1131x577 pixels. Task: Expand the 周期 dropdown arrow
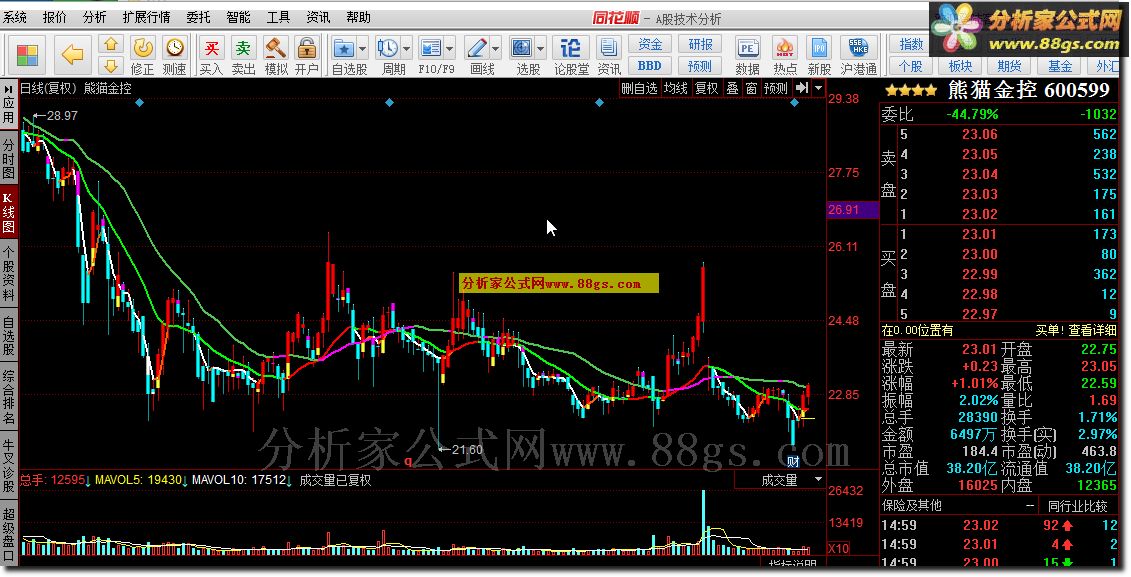click(x=407, y=48)
